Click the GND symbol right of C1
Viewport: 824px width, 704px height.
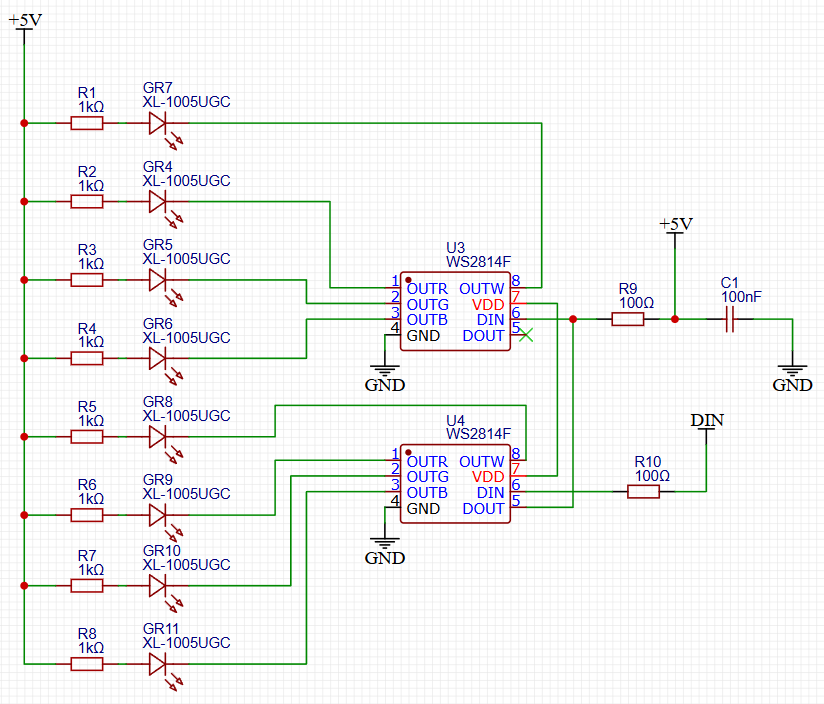pyautogui.click(x=792, y=372)
